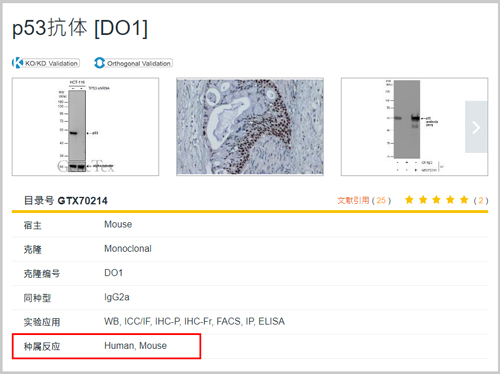Click the Orthogonal Validation badge icon
500x374 pixels.
[x=99, y=63]
